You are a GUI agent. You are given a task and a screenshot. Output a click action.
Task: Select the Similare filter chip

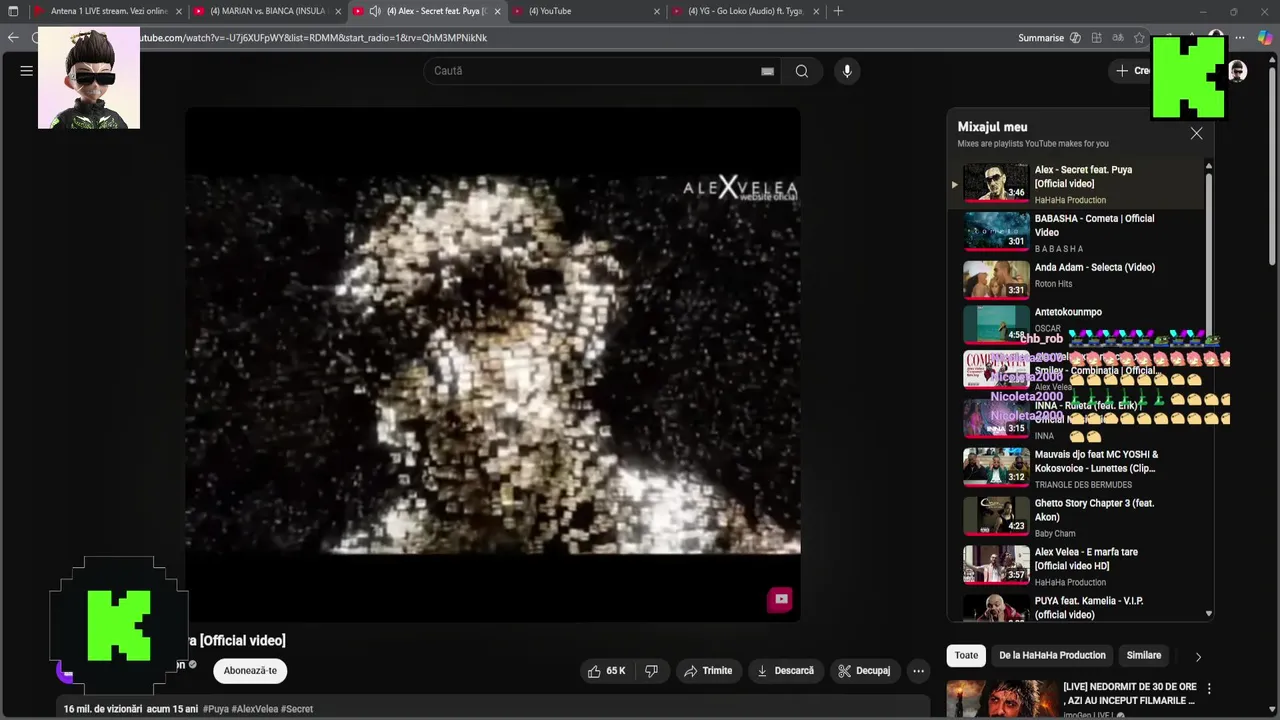1144,656
